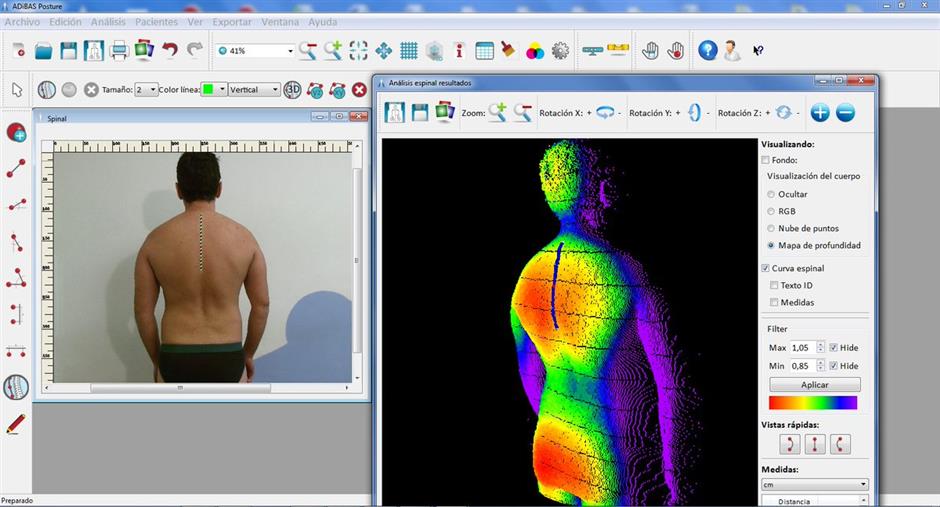Enable the Texto ID checkbox
The width and height of the screenshot is (940, 507).
click(x=774, y=285)
